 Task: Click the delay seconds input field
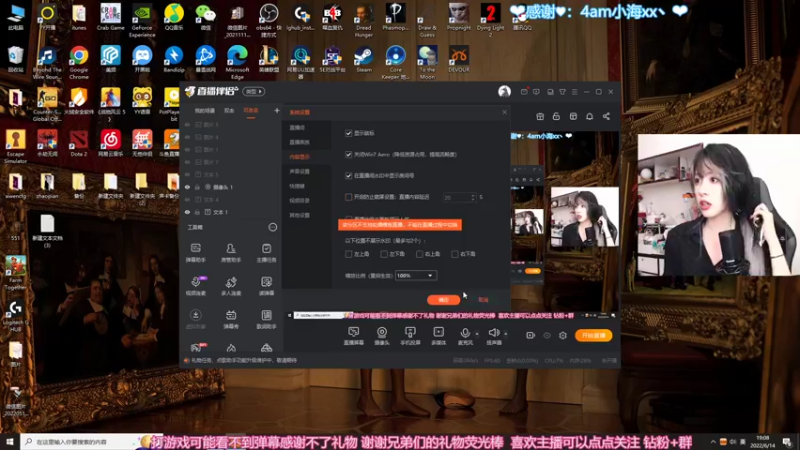pos(456,197)
